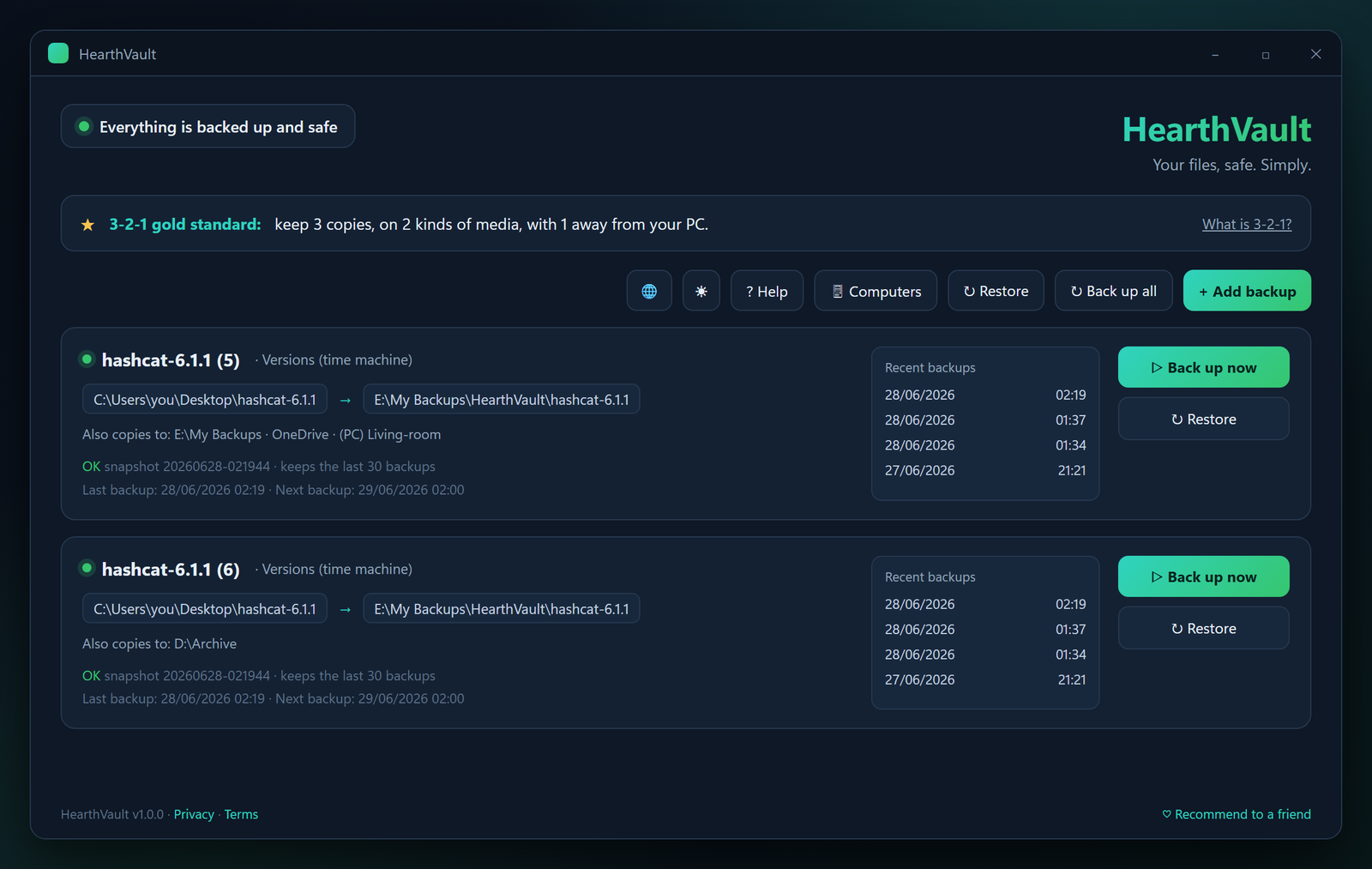1372x869 pixels.
Task: Click the HearthVault title bar app icon
Action: [58, 53]
